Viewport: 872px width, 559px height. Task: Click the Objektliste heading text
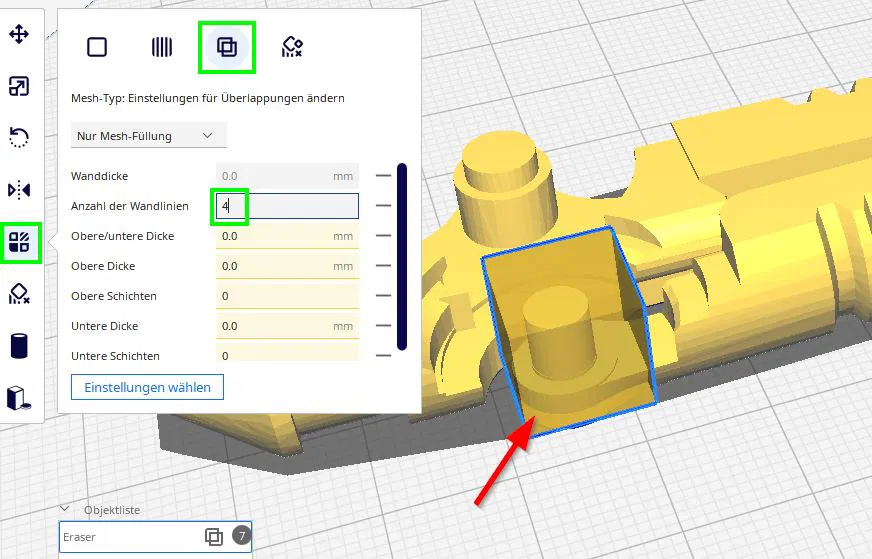pos(112,510)
